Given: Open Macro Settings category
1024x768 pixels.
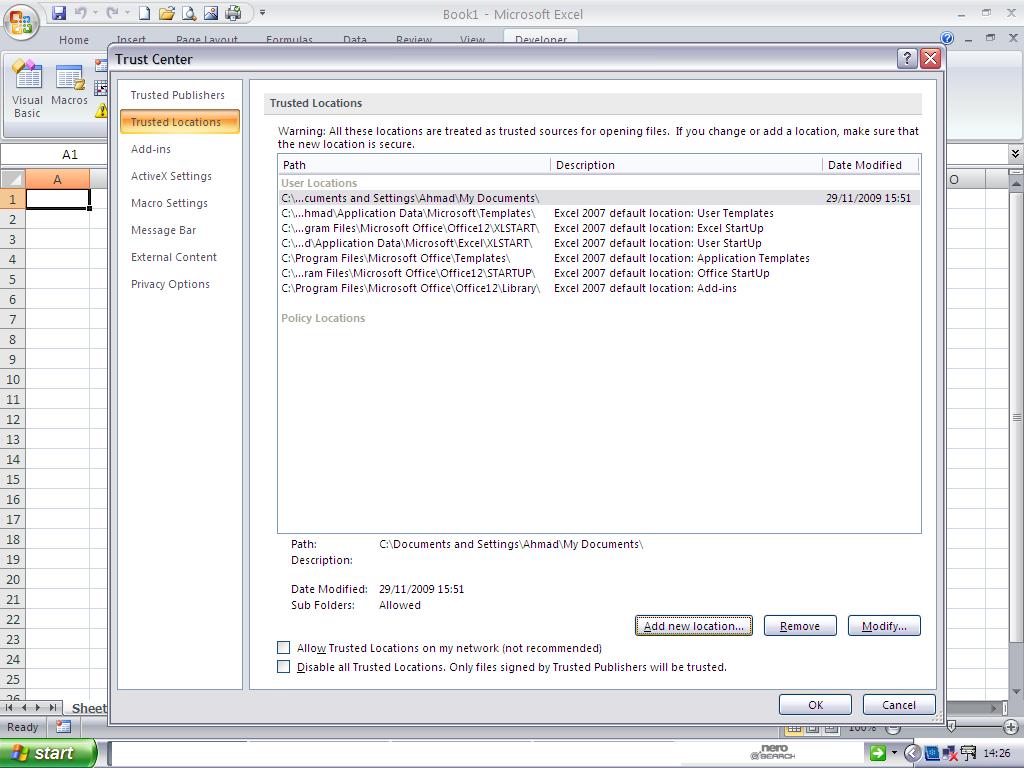Looking at the screenshot, I should (x=169, y=203).
